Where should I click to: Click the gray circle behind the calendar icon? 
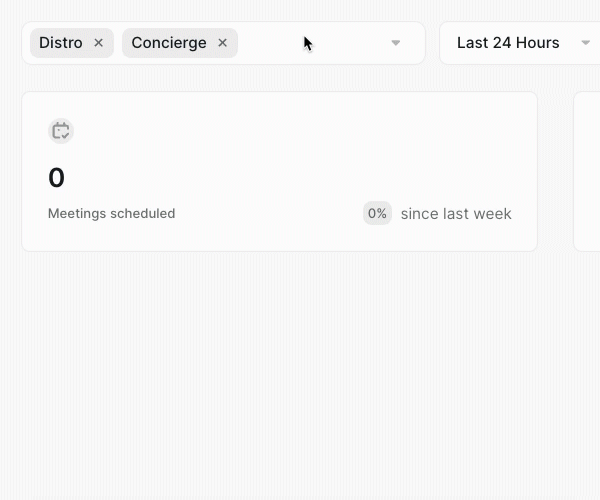point(61,131)
